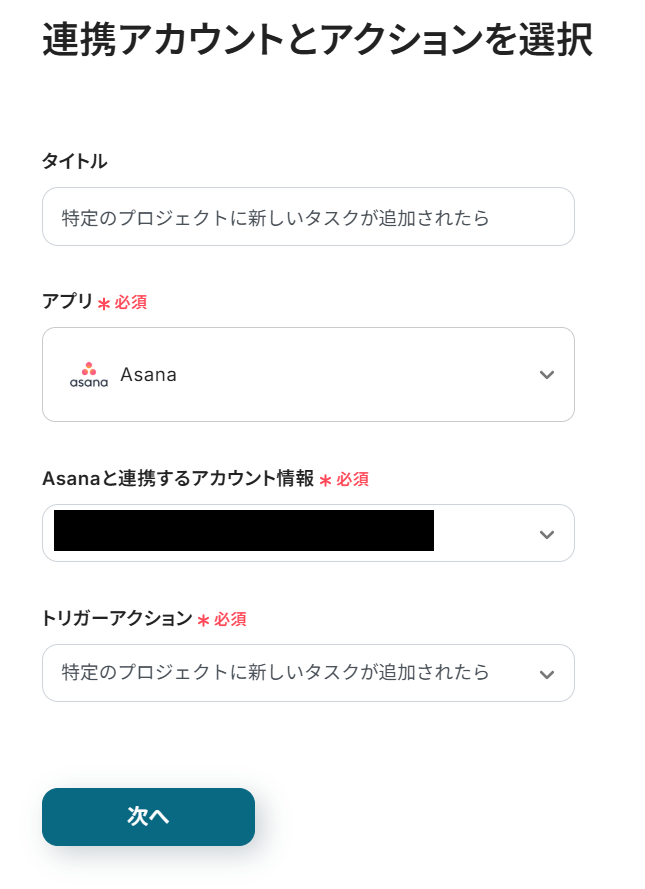Click the red asterisk beside アプリ
Screen dimensions: 645x889
tap(104, 303)
